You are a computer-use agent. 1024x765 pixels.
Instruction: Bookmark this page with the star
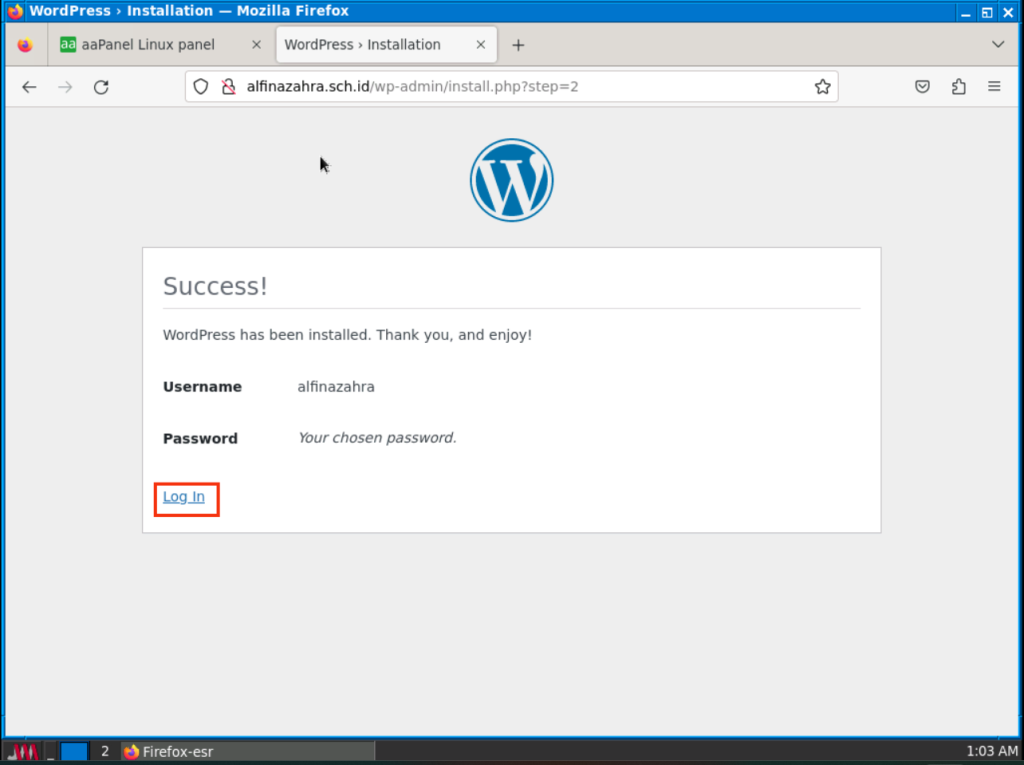822,87
